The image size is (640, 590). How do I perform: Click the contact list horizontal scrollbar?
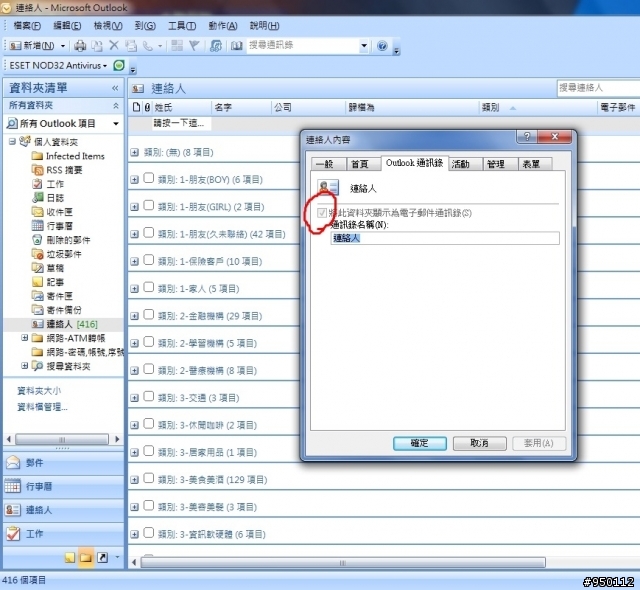[343, 563]
